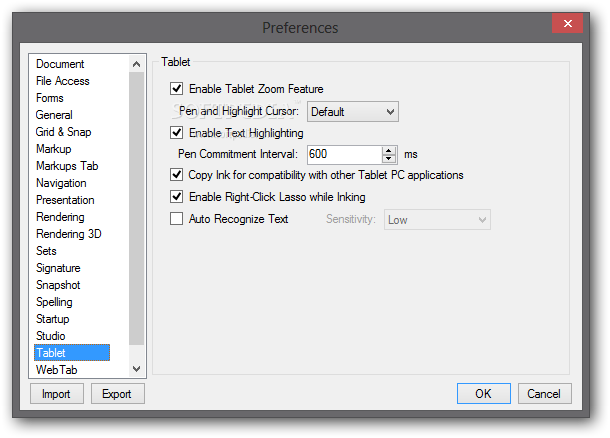Toggle Enable Right-Click Lasso while Inking
This screenshot has height=438, width=610.
pyautogui.click(x=176, y=196)
